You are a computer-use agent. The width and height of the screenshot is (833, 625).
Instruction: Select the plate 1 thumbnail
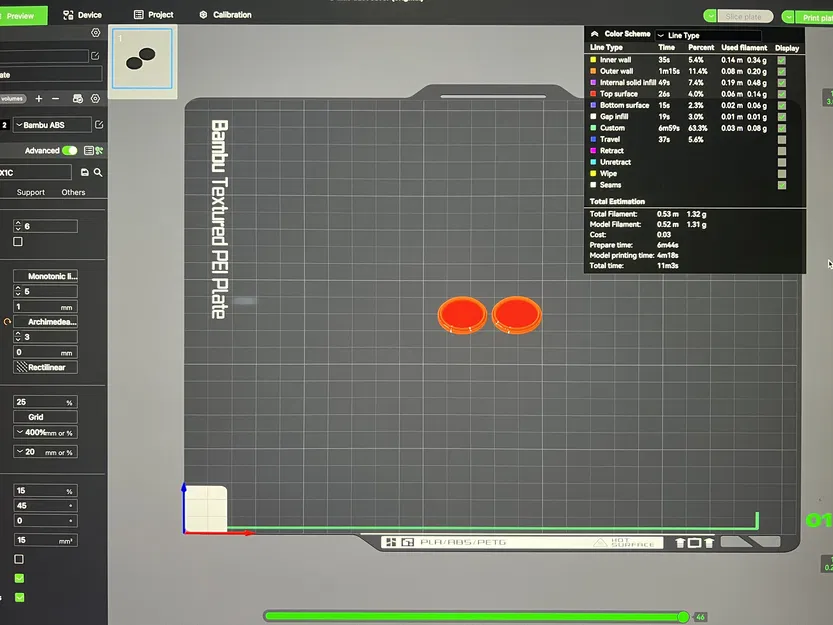(142, 58)
